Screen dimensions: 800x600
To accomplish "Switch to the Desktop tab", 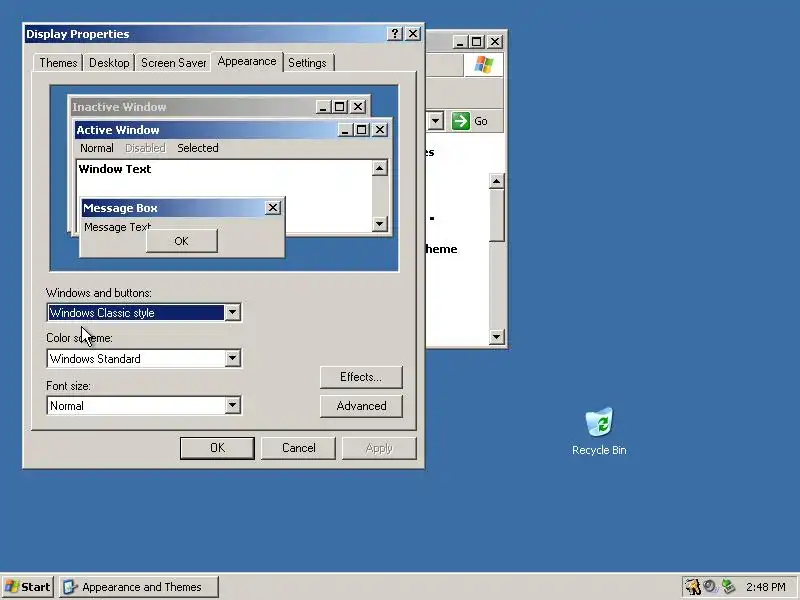I will click(x=109, y=63).
